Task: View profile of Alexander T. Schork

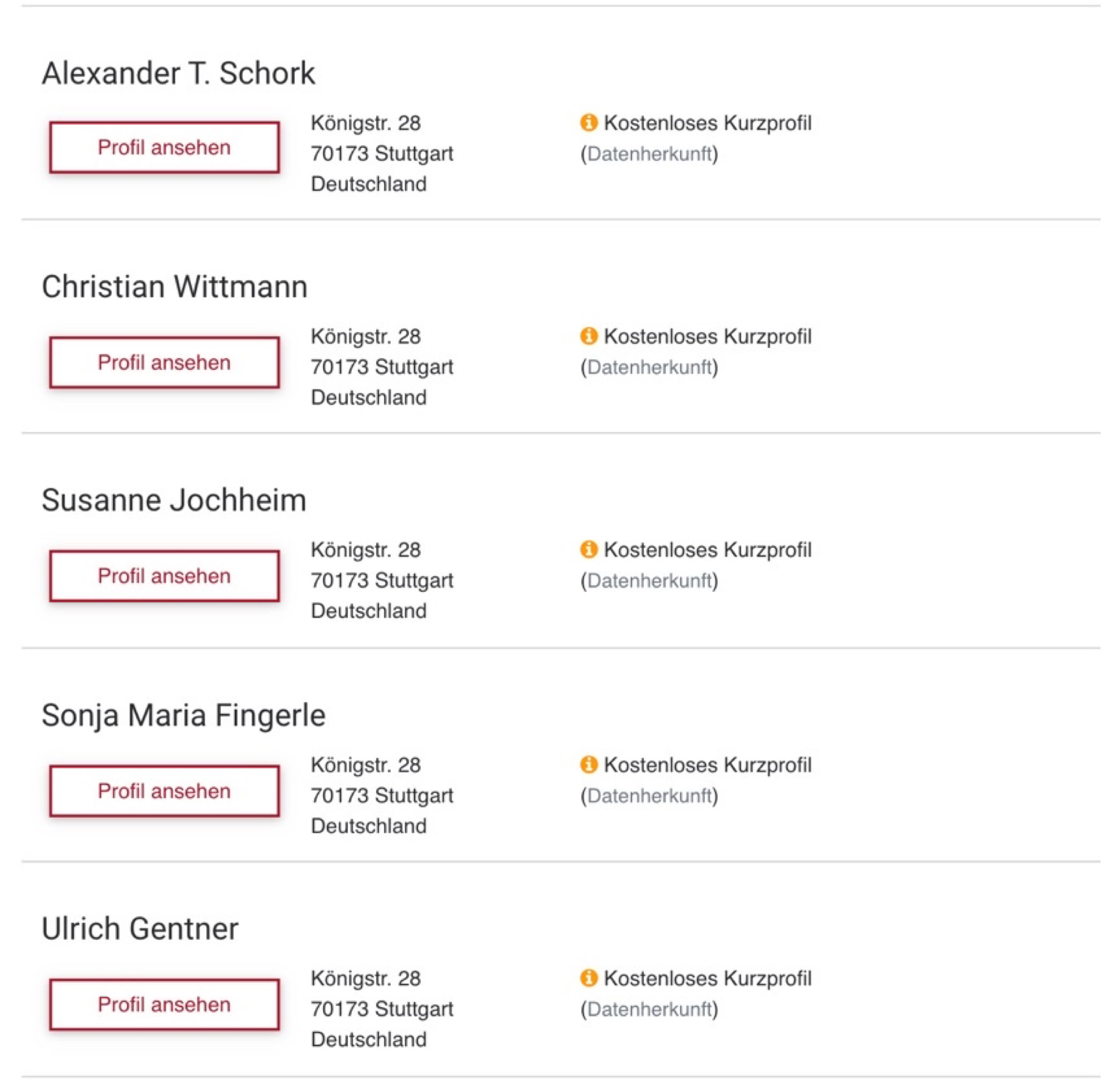Action: [164, 147]
